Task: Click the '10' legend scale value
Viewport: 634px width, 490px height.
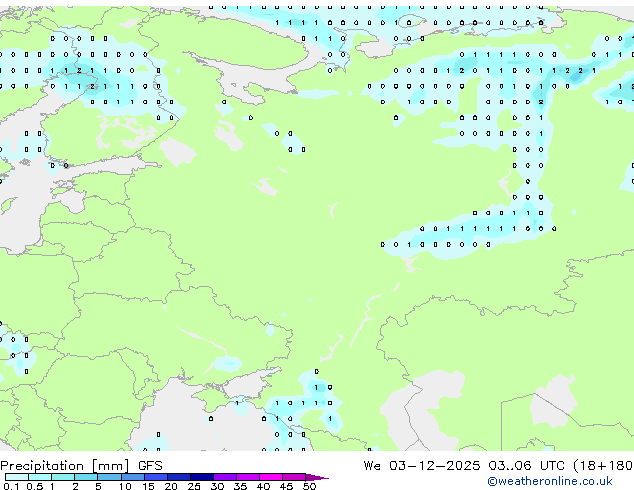Action: pos(125,486)
